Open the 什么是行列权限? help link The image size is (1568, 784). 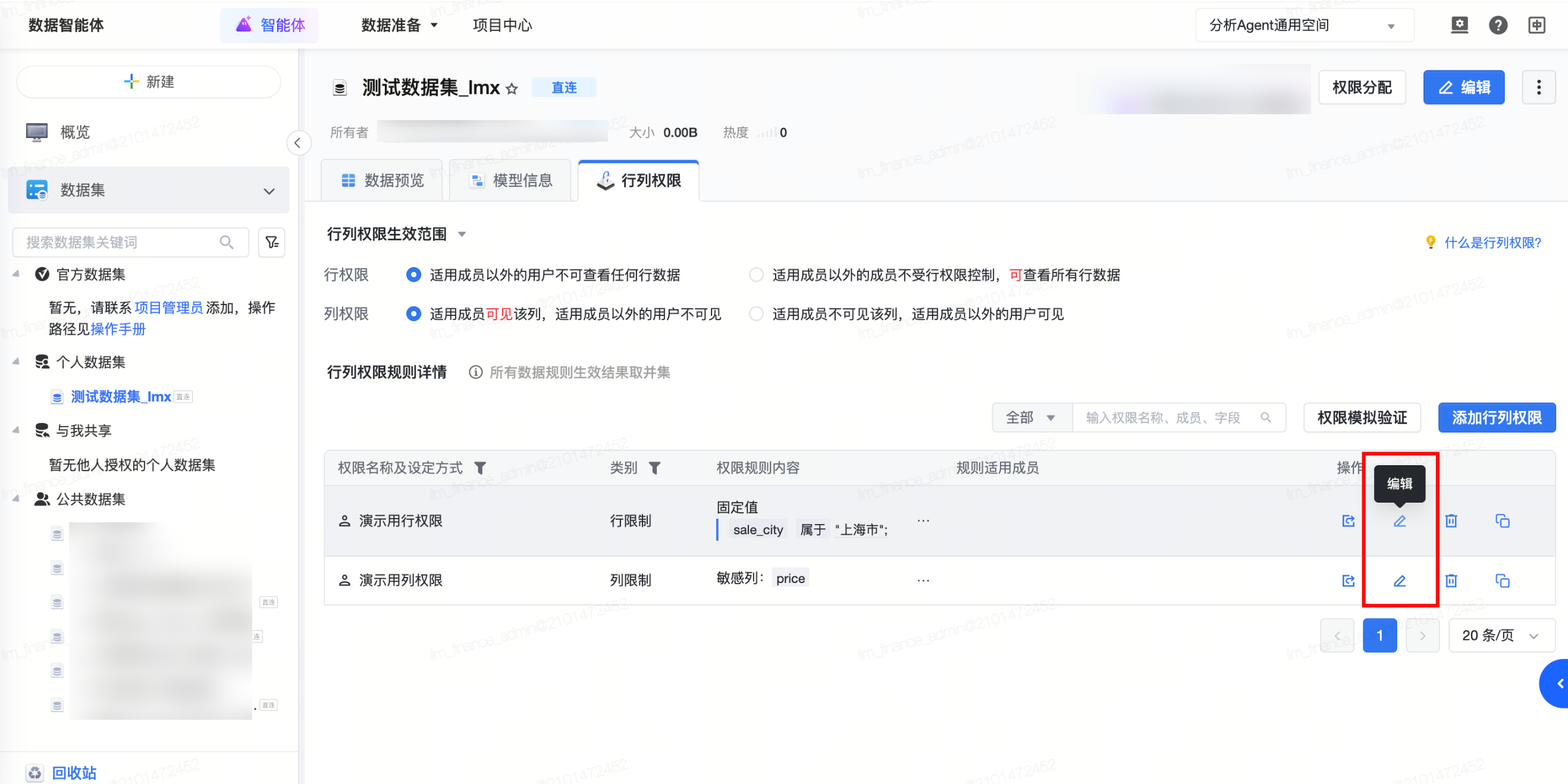click(1492, 243)
